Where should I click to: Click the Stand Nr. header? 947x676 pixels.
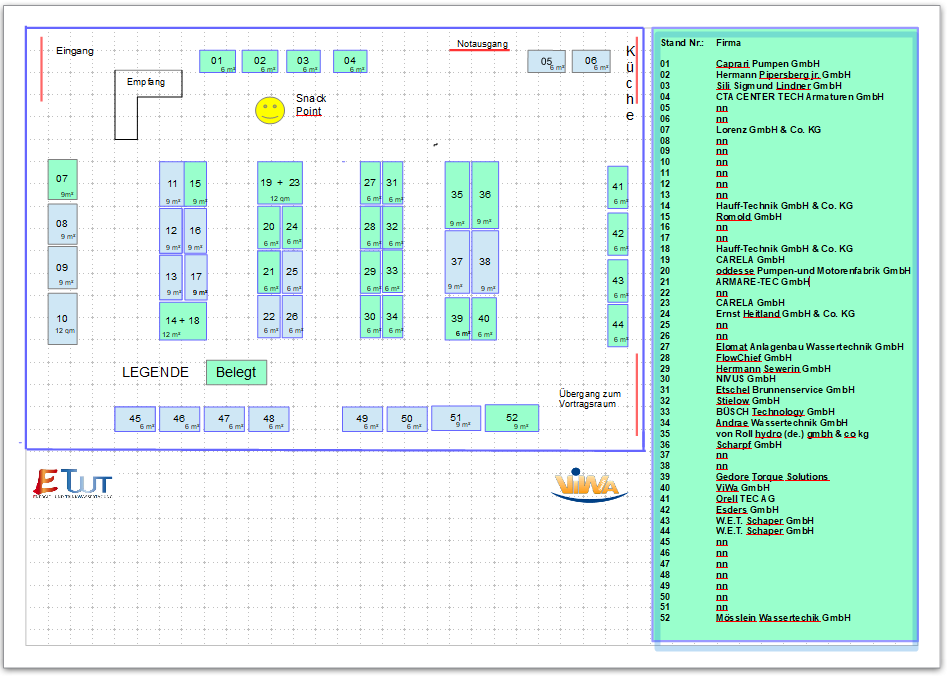[x=682, y=43]
